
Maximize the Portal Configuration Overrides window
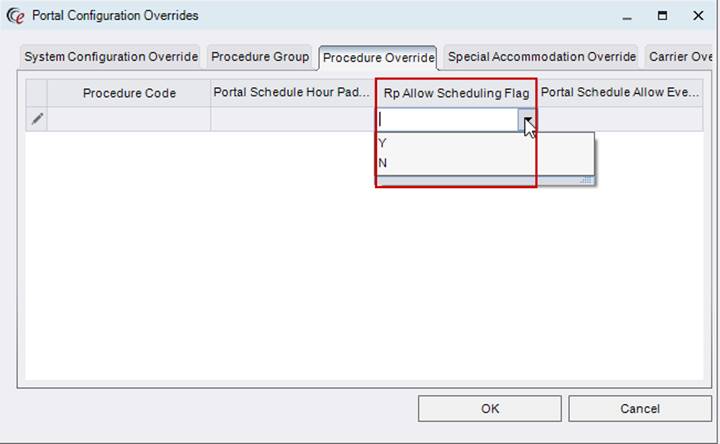[662, 16]
